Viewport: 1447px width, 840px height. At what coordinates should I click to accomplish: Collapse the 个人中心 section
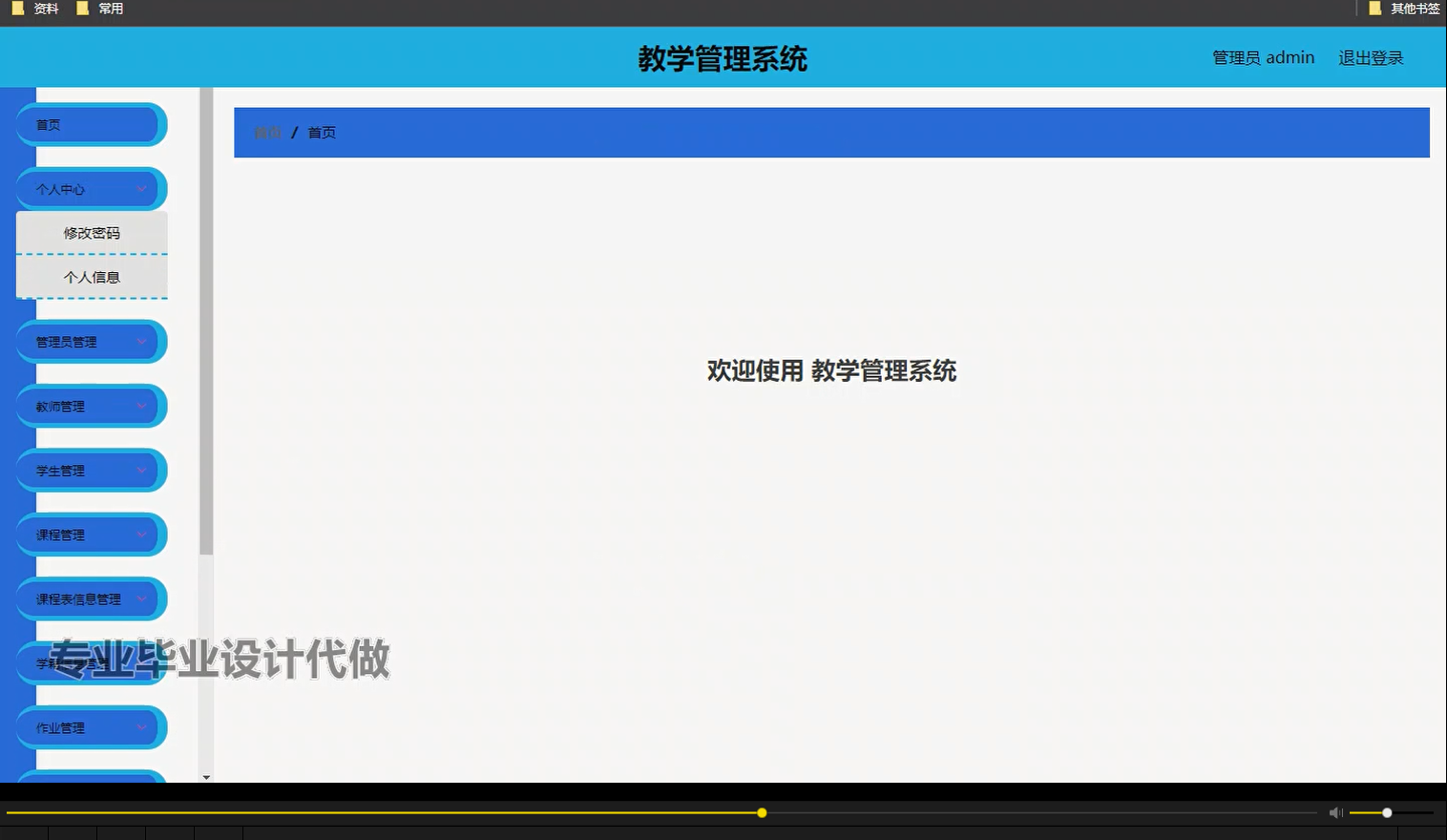pyautogui.click(x=91, y=188)
